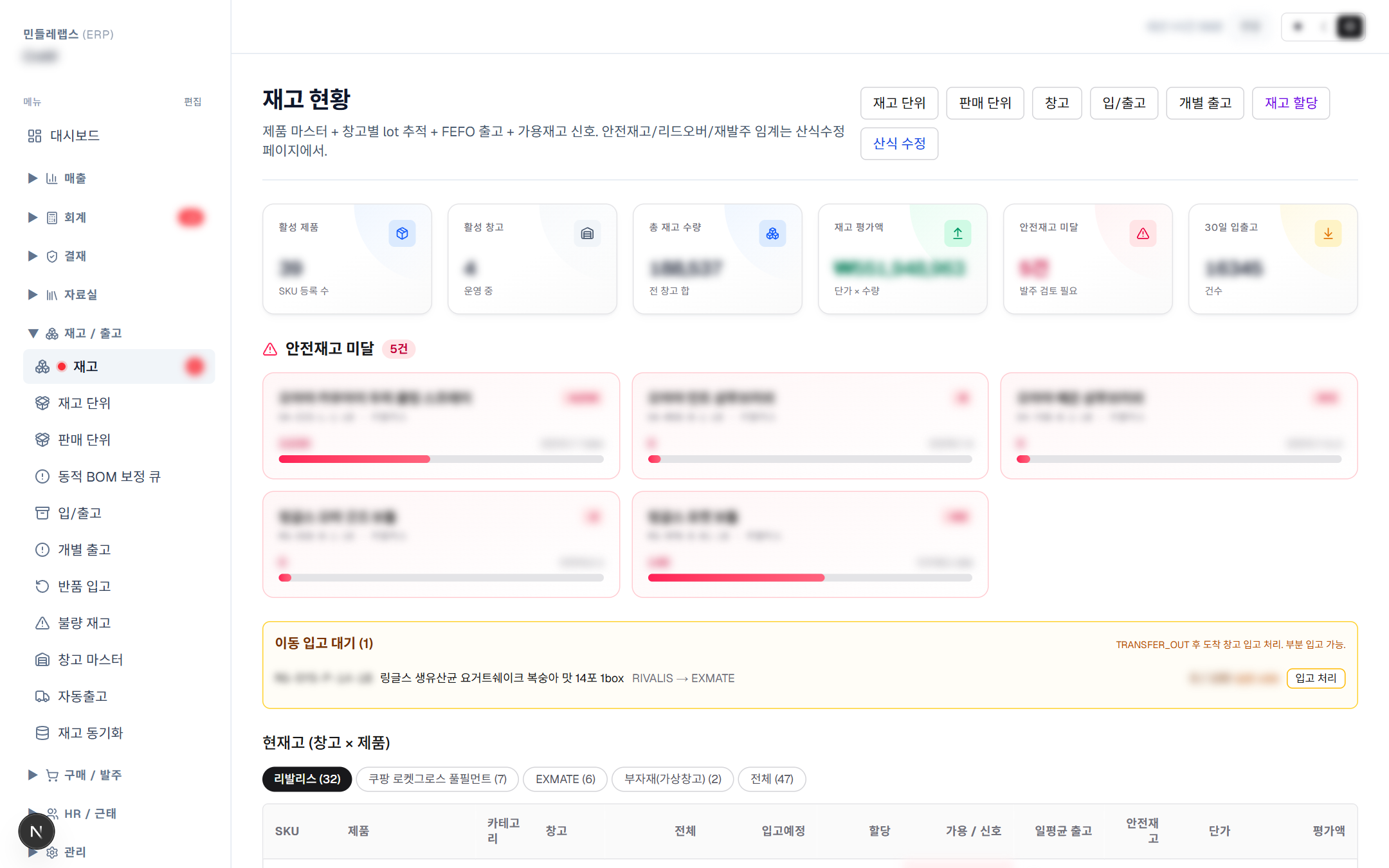The image size is (1389, 868).
Task: Go to 입/출고 in the sidebar
Action: pyautogui.click(x=119, y=513)
